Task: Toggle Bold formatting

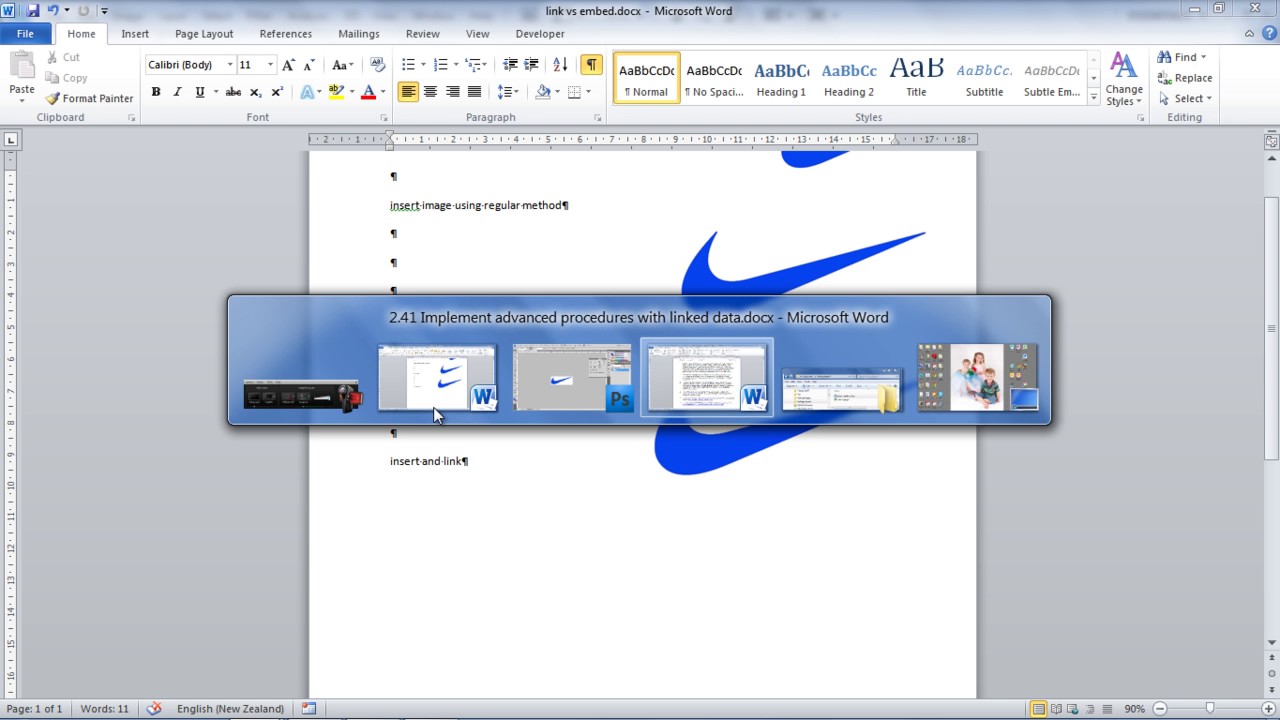Action: pos(156,92)
